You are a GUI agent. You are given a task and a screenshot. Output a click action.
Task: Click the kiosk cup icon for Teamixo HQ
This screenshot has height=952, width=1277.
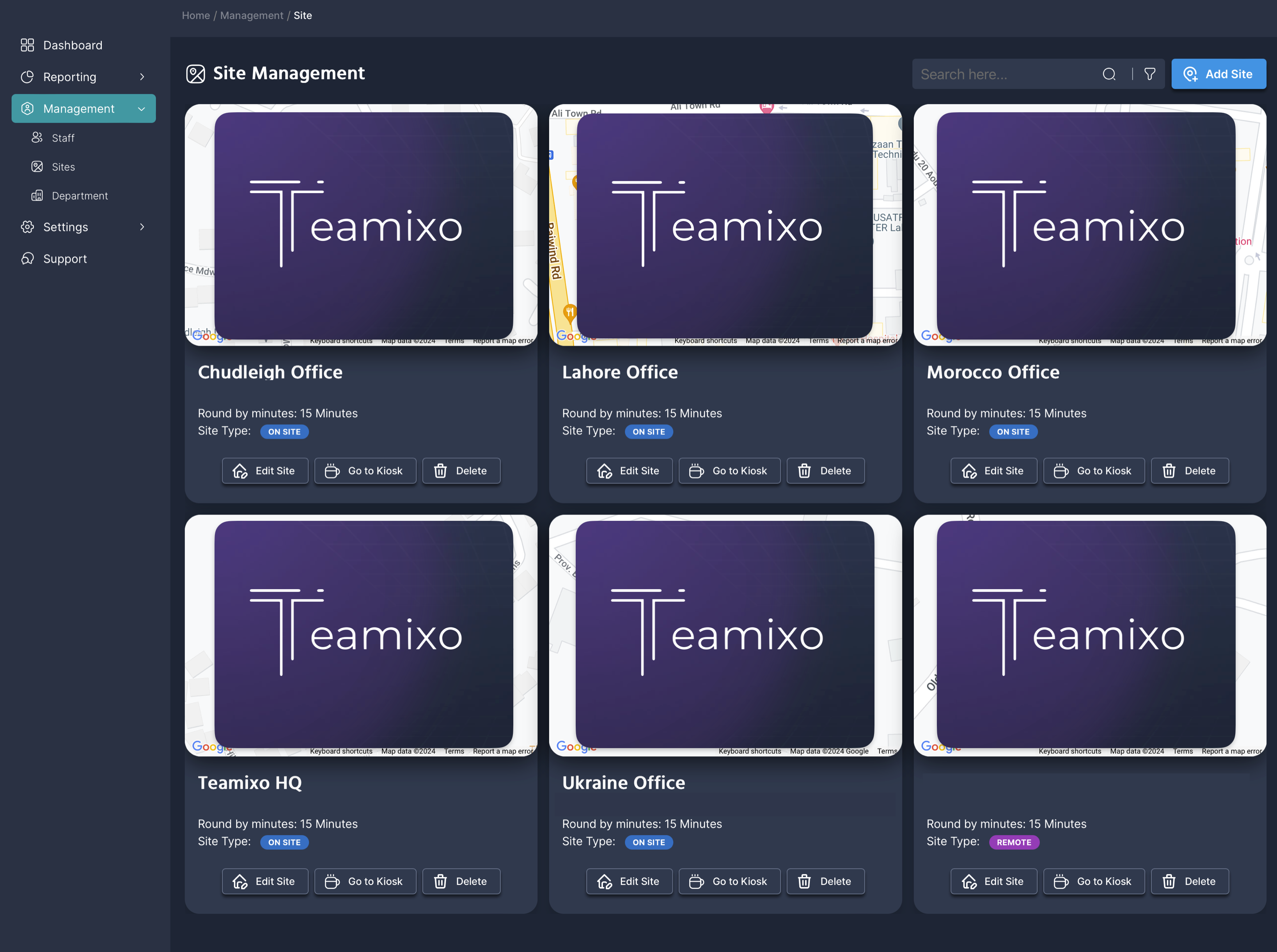332,881
